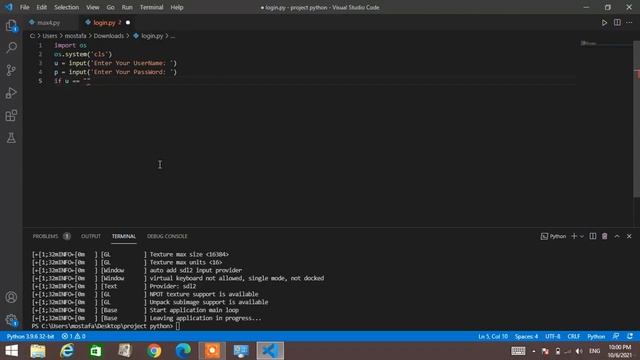
Task: Run Python file with play button
Action: [604, 23]
